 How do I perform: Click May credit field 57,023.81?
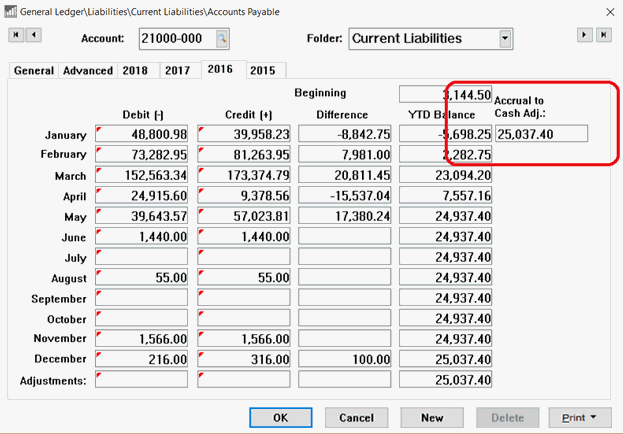click(x=244, y=216)
